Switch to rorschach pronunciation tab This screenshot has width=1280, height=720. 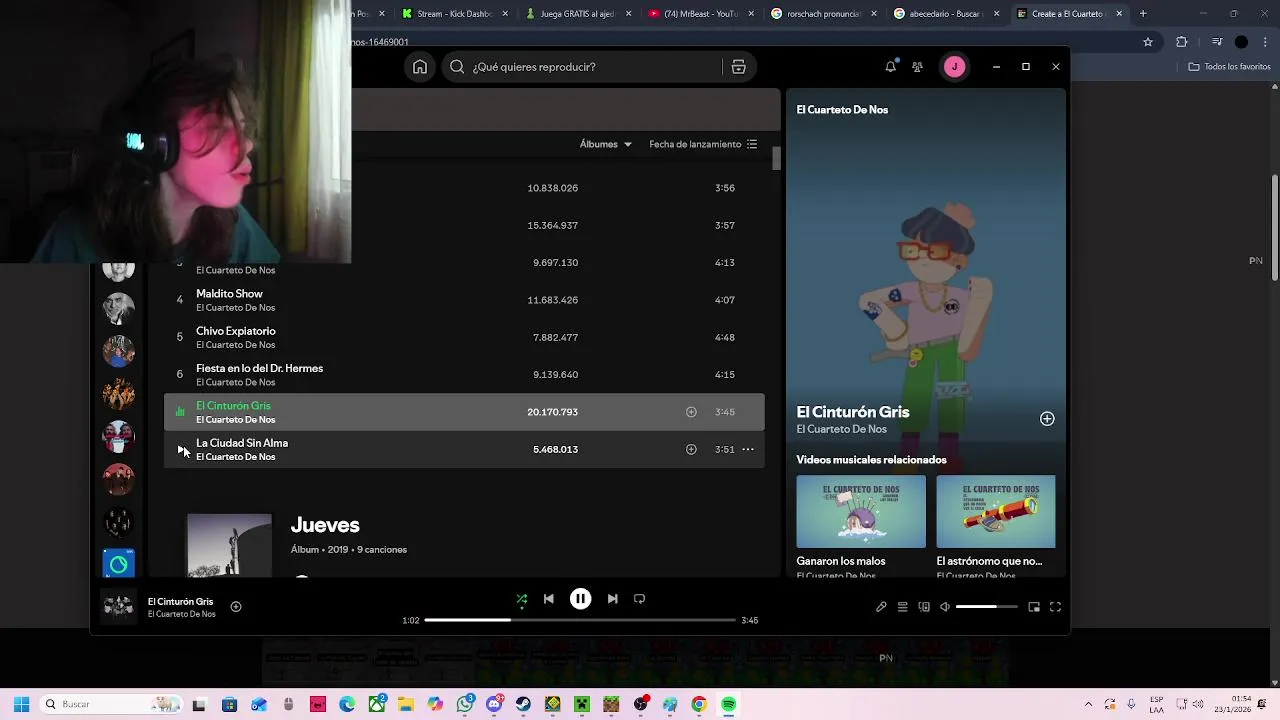click(x=823, y=14)
